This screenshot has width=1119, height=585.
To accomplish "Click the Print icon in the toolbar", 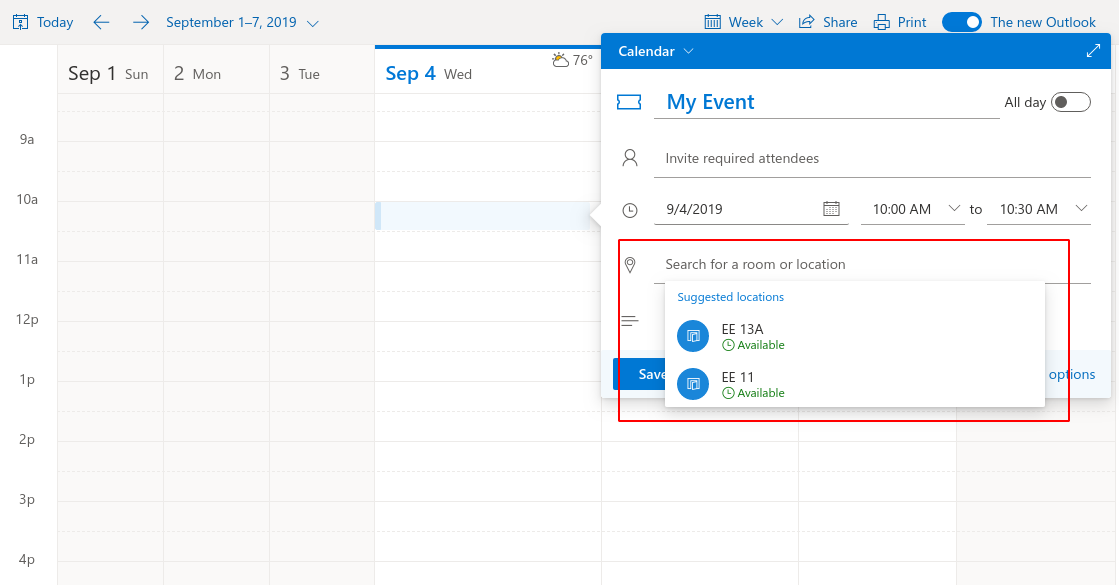I will tap(881, 22).
